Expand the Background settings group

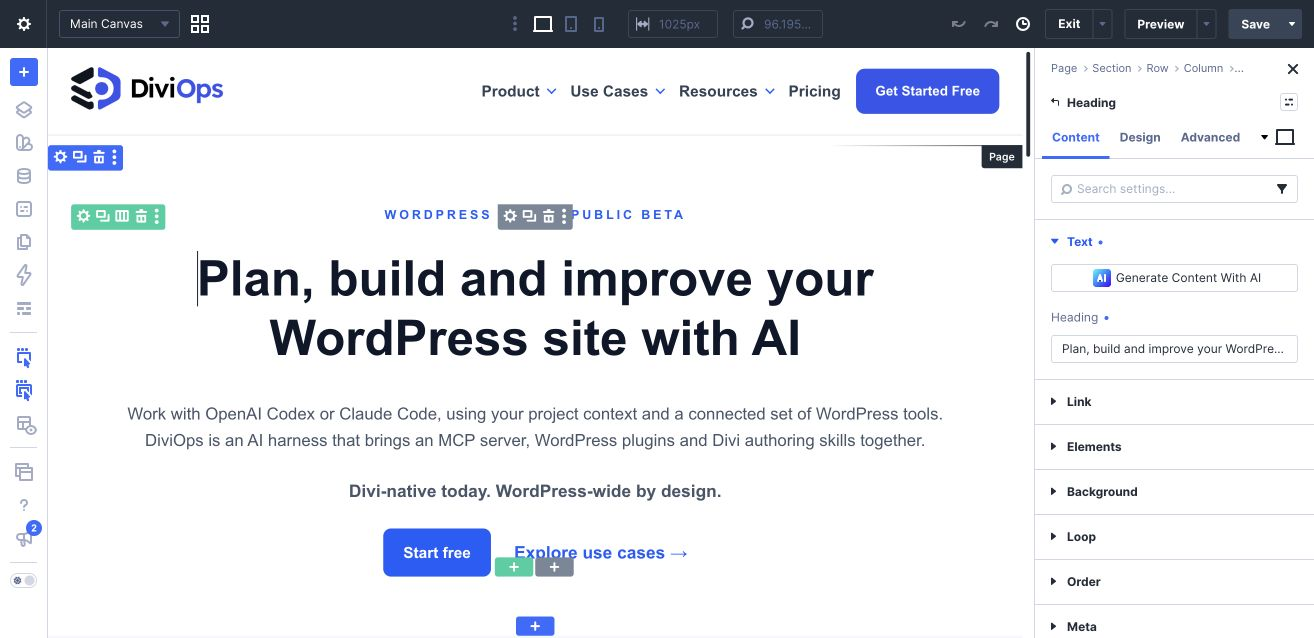point(1174,492)
